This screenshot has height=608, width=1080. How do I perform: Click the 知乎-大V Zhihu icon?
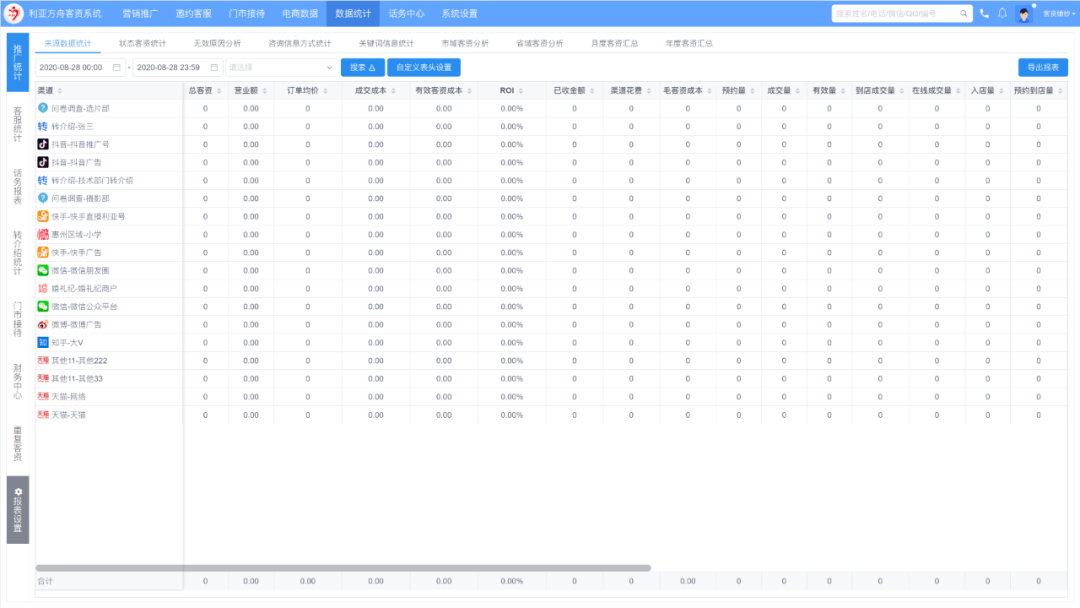pos(43,343)
